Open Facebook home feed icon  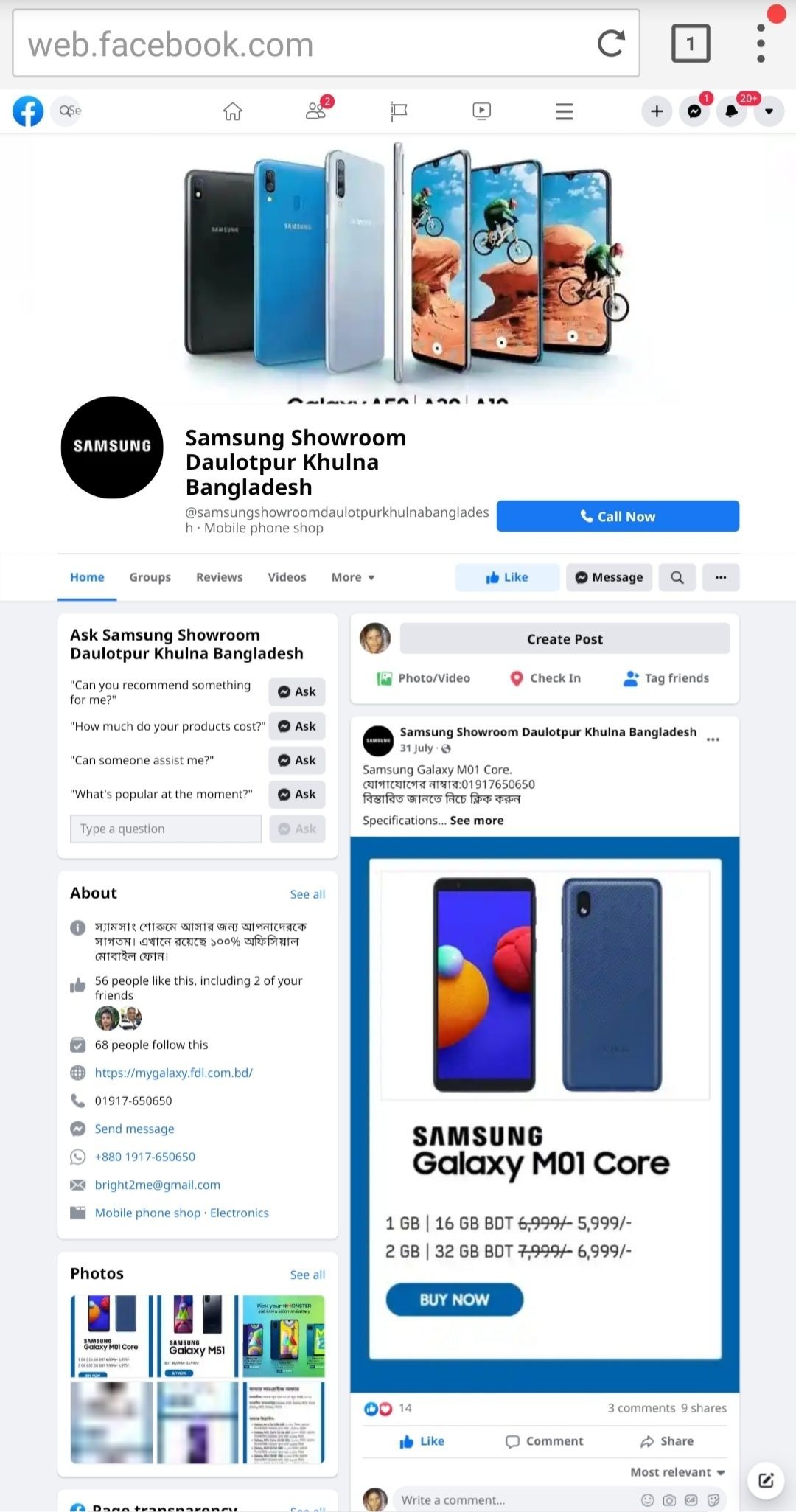coord(233,111)
